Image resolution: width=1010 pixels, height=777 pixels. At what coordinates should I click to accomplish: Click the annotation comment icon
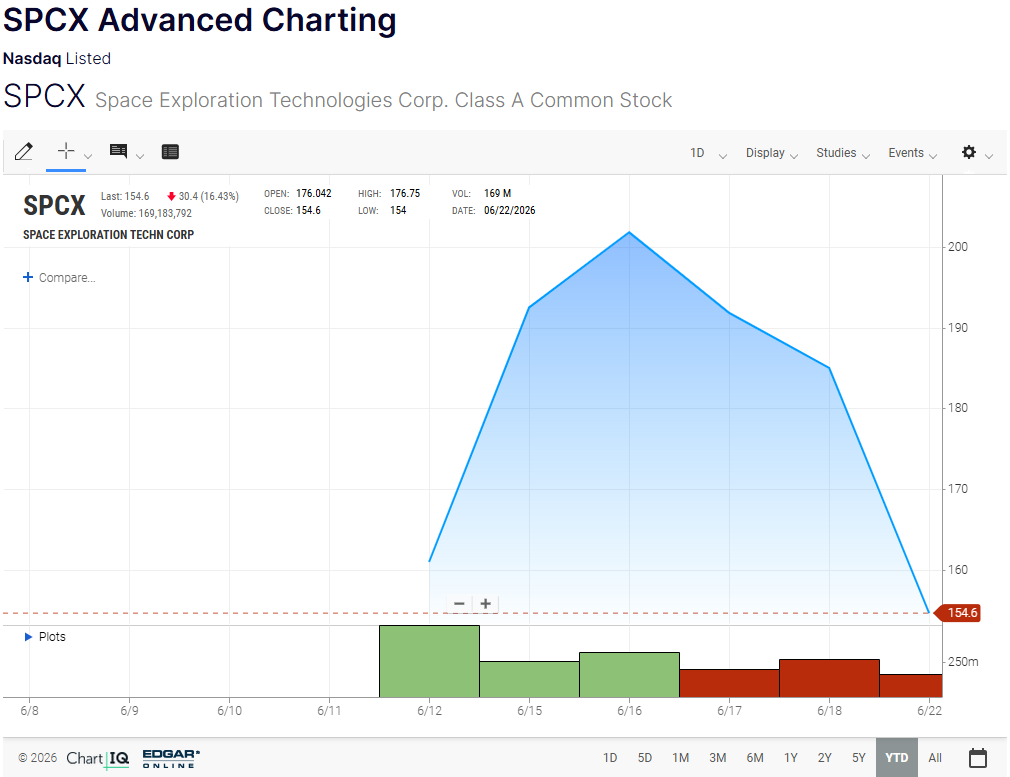tap(118, 151)
